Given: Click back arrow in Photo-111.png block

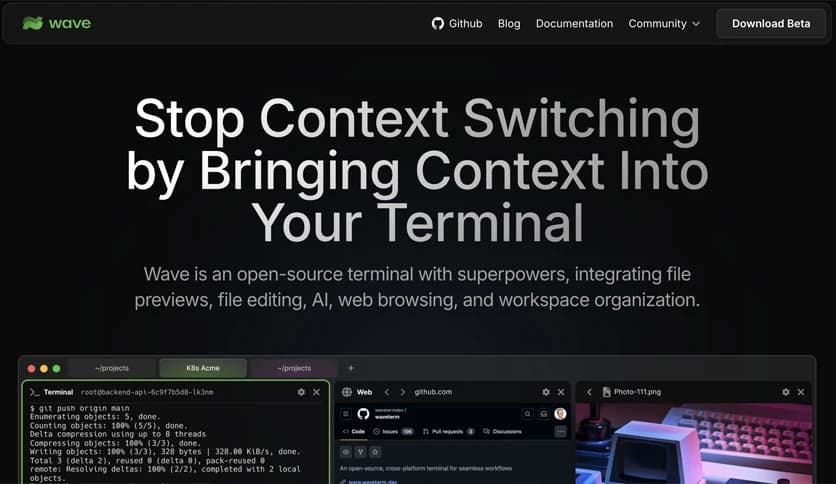Looking at the screenshot, I should [589, 392].
